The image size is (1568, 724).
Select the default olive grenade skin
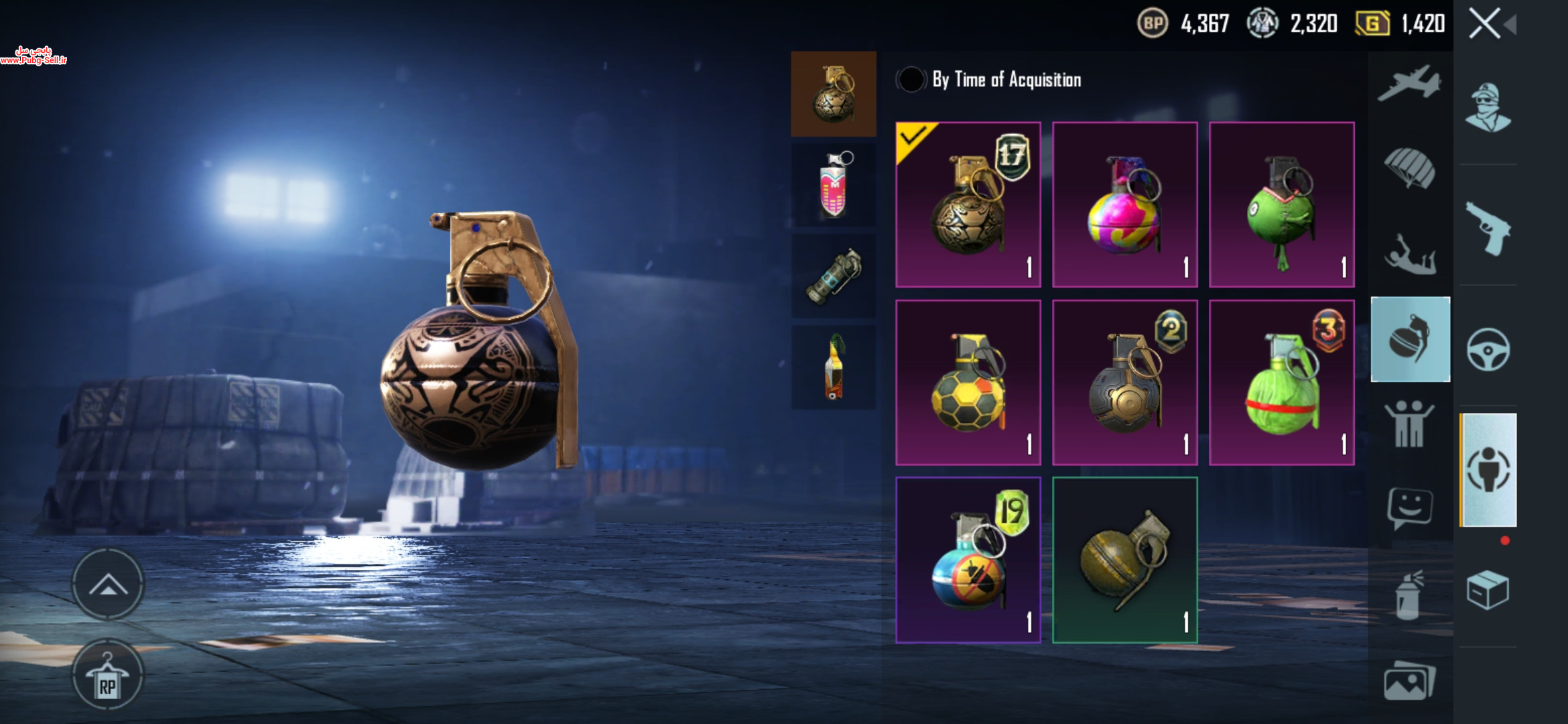click(x=1125, y=560)
